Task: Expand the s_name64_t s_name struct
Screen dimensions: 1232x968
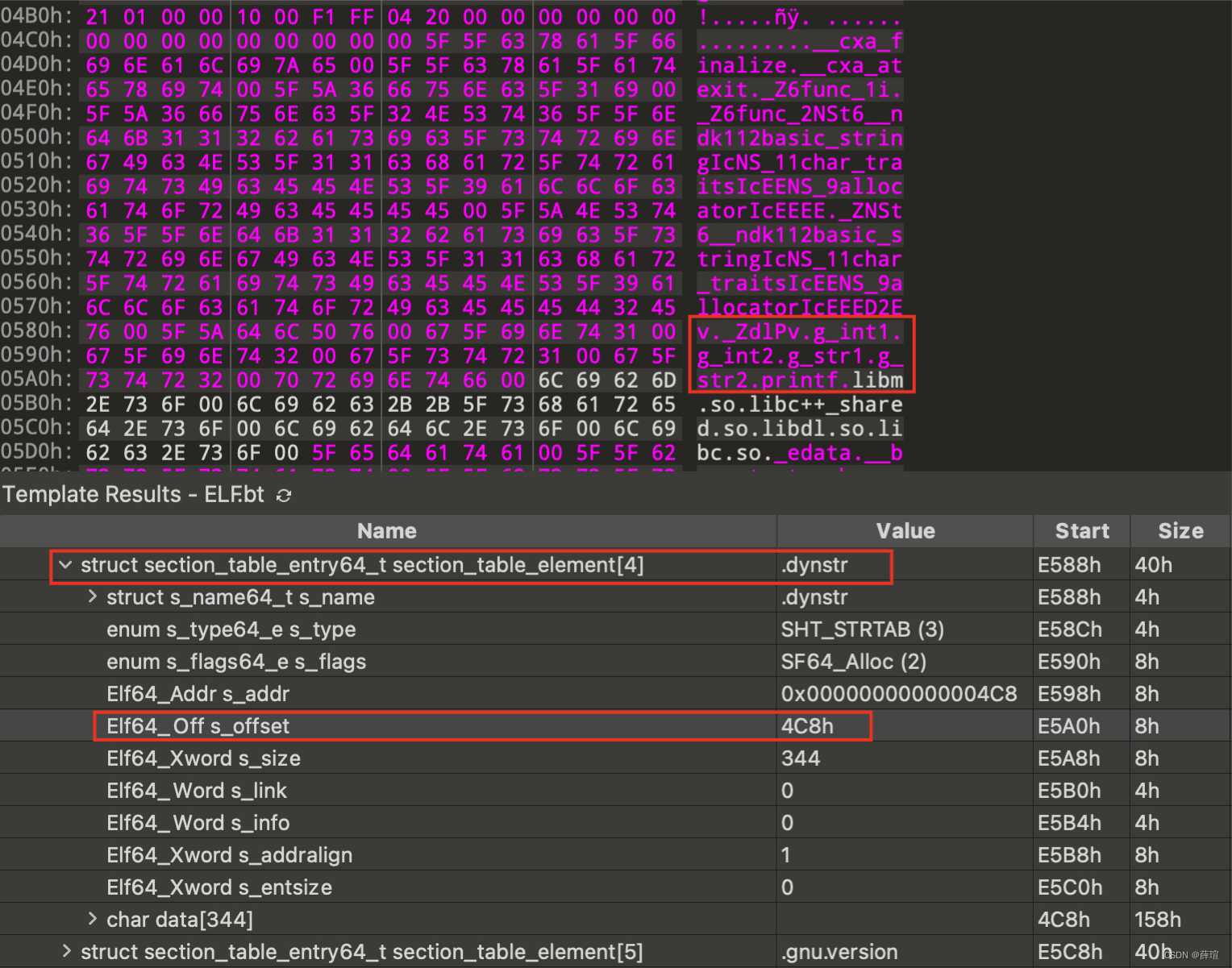Action: pyautogui.click(x=92, y=596)
